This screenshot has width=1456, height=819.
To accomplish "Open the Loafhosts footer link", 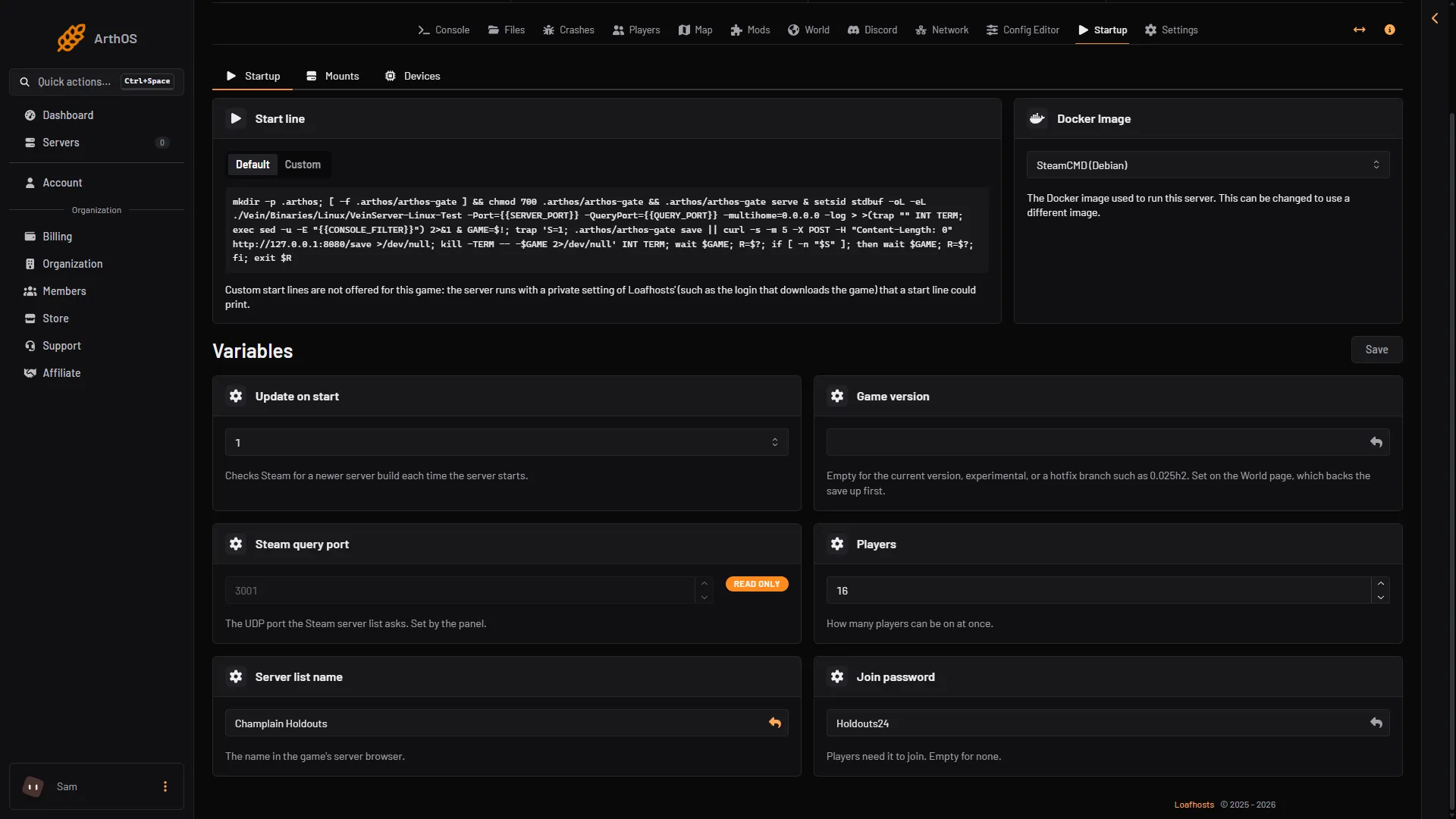I will click(x=1194, y=805).
